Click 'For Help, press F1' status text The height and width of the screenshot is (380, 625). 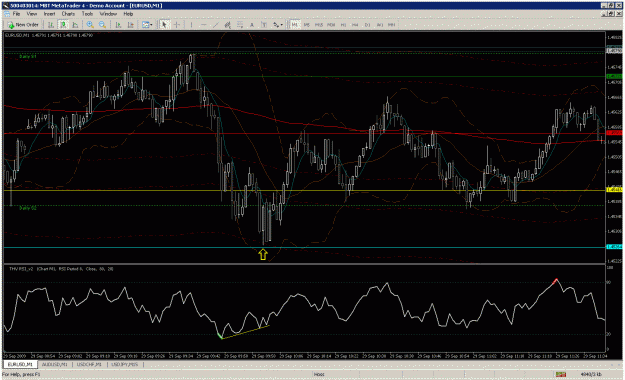point(21,374)
